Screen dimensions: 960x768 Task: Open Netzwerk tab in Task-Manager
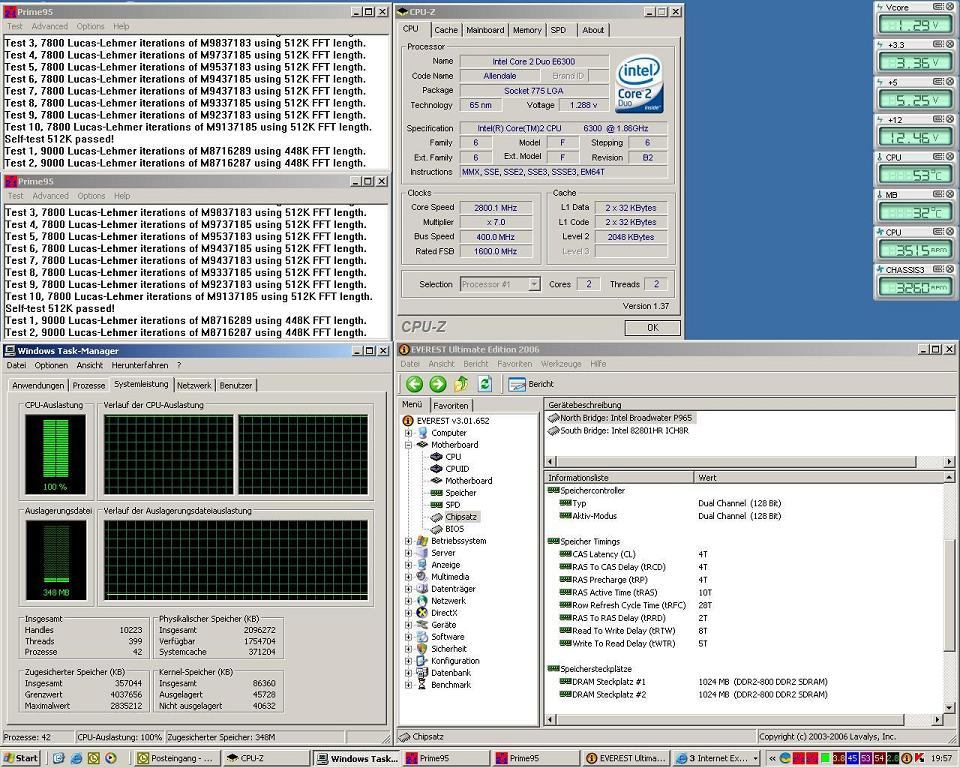point(193,385)
